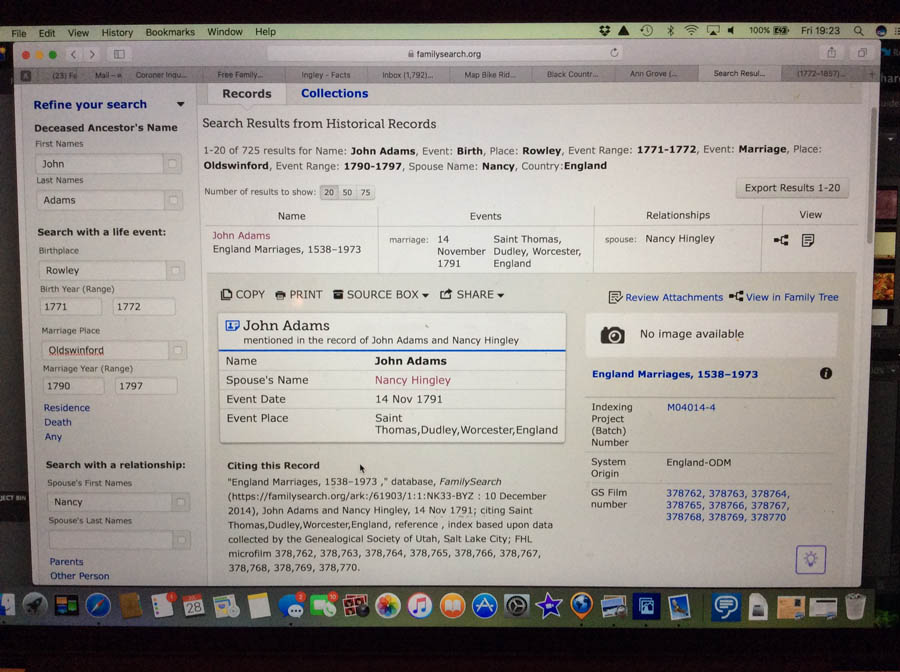
Task: Toggle exact-match checkbox beside Marriage Place field
Action: [x=177, y=349]
